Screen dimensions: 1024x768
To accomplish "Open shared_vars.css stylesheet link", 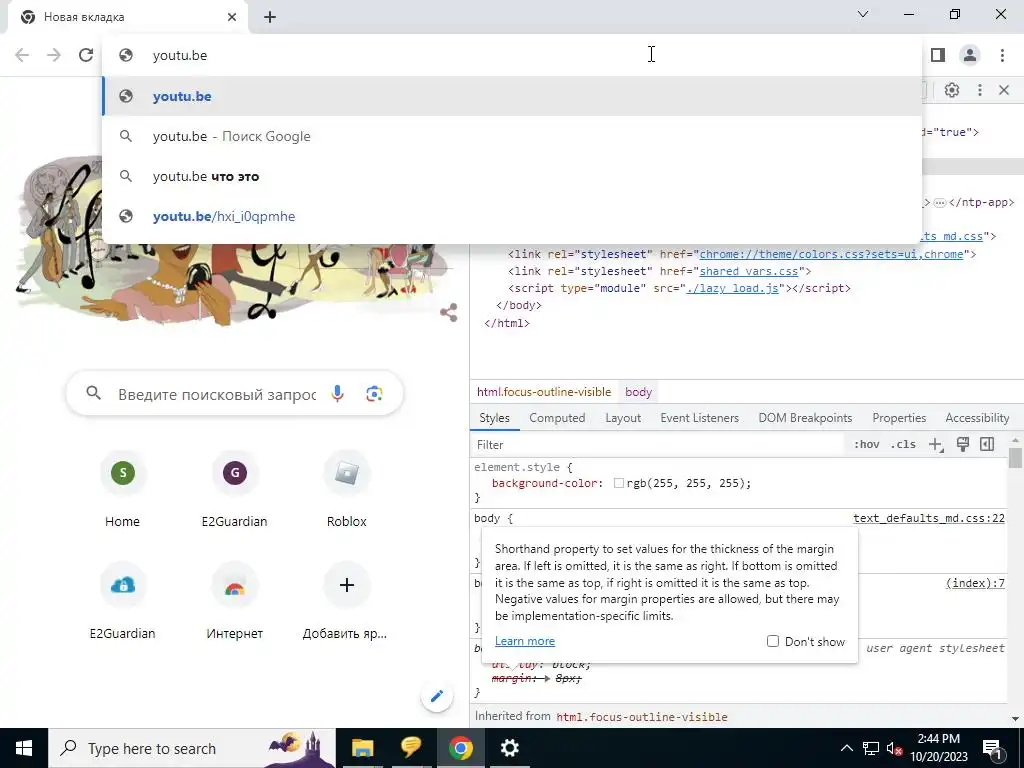I will (x=749, y=271).
